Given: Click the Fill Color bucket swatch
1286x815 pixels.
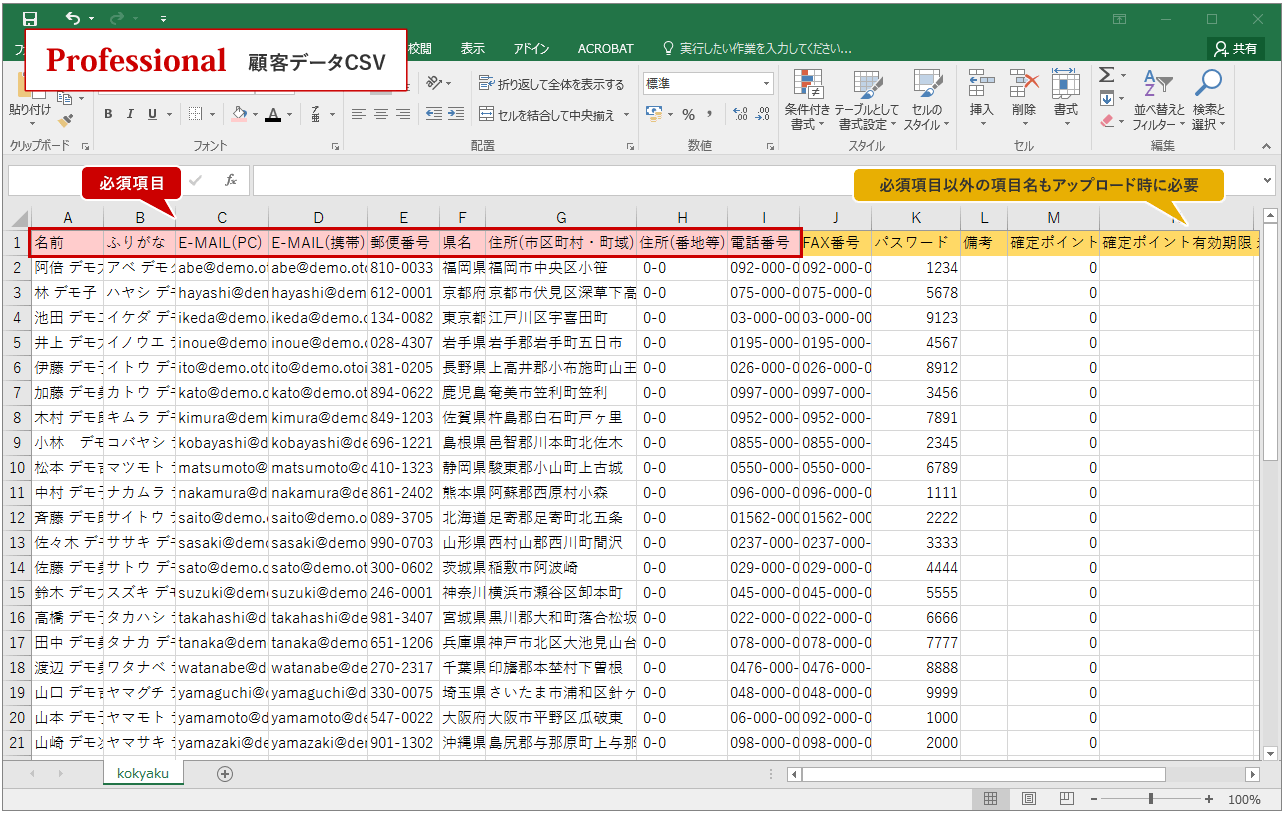Looking at the screenshot, I should (x=239, y=114).
